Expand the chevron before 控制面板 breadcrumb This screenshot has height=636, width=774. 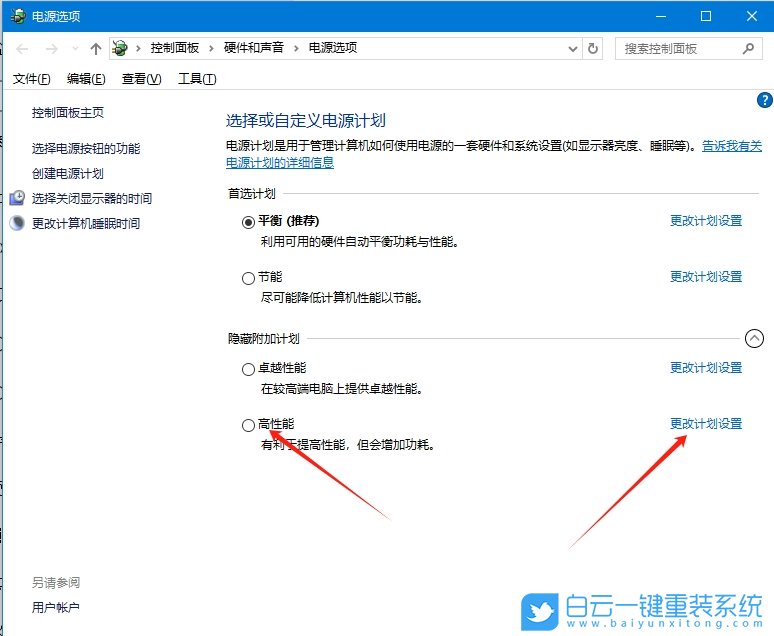[138, 48]
